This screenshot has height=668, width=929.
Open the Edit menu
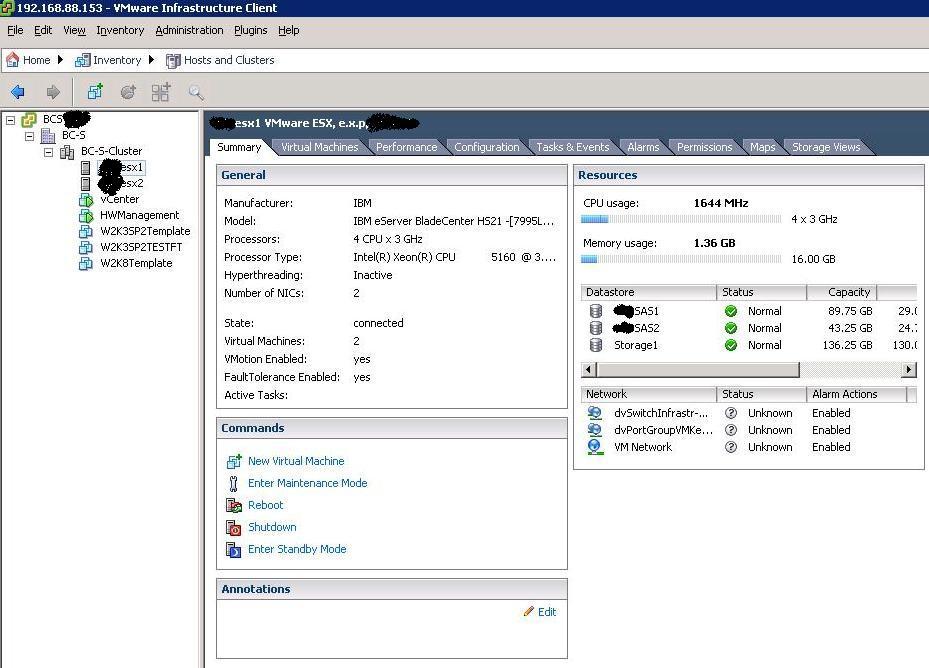pyautogui.click(x=43, y=30)
